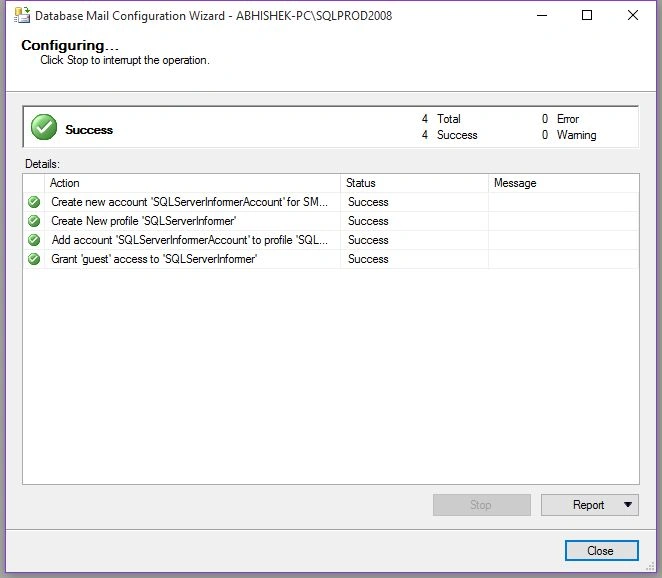Click the 'Configuring...' heading
Image resolution: width=662 pixels, height=578 pixels.
pyautogui.click(x=70, y=46)
